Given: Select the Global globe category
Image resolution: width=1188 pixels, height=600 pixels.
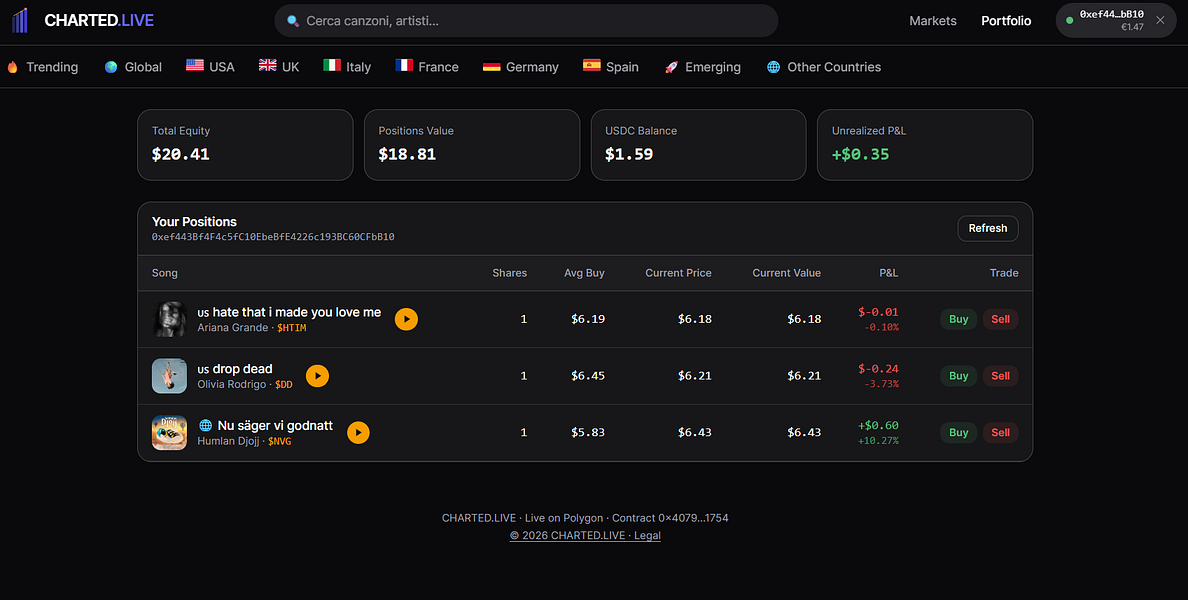Looking at the screenshot, I should point(133,67).
